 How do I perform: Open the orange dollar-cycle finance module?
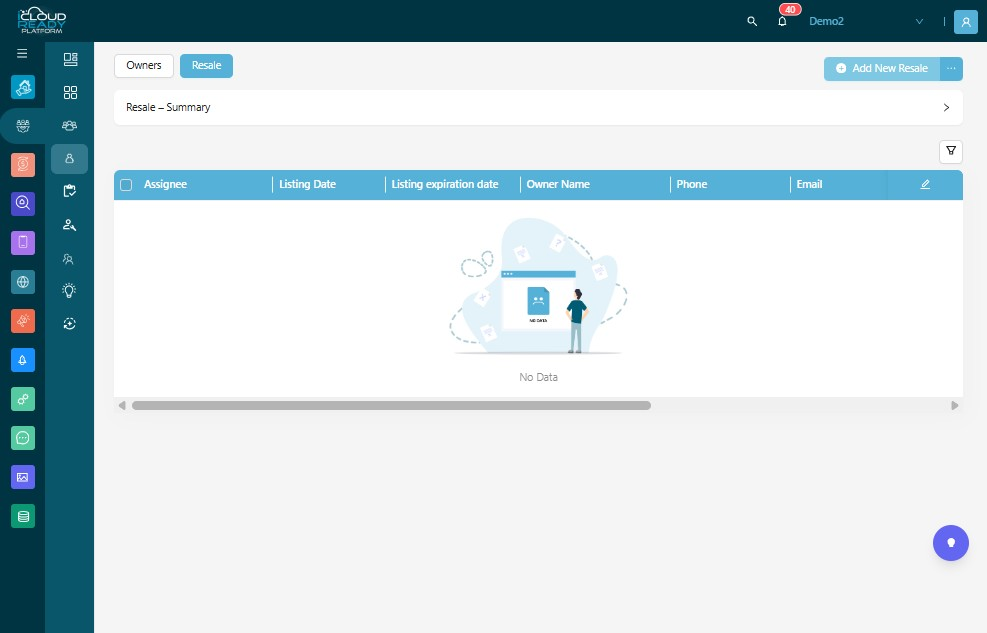click(x=23, y=165)
